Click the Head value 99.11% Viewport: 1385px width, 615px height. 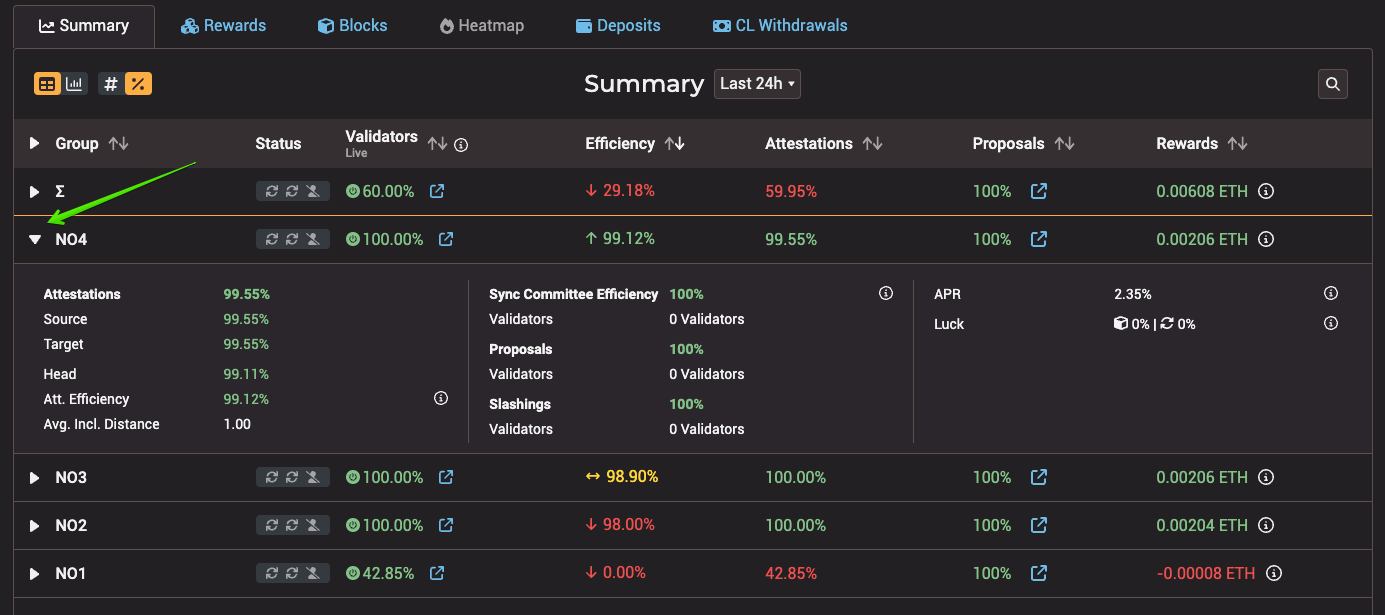click(246, 374)
